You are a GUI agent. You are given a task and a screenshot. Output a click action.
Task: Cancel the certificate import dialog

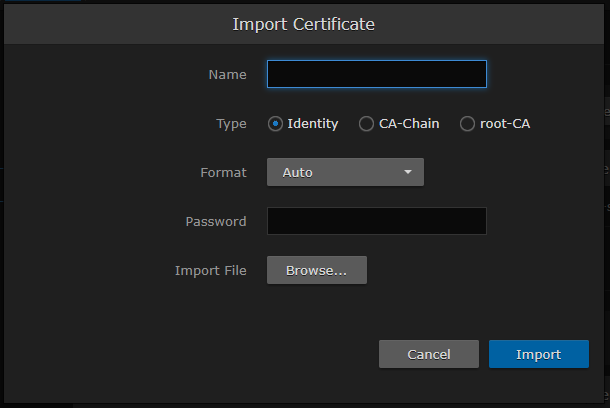click(x=429, y=354)
